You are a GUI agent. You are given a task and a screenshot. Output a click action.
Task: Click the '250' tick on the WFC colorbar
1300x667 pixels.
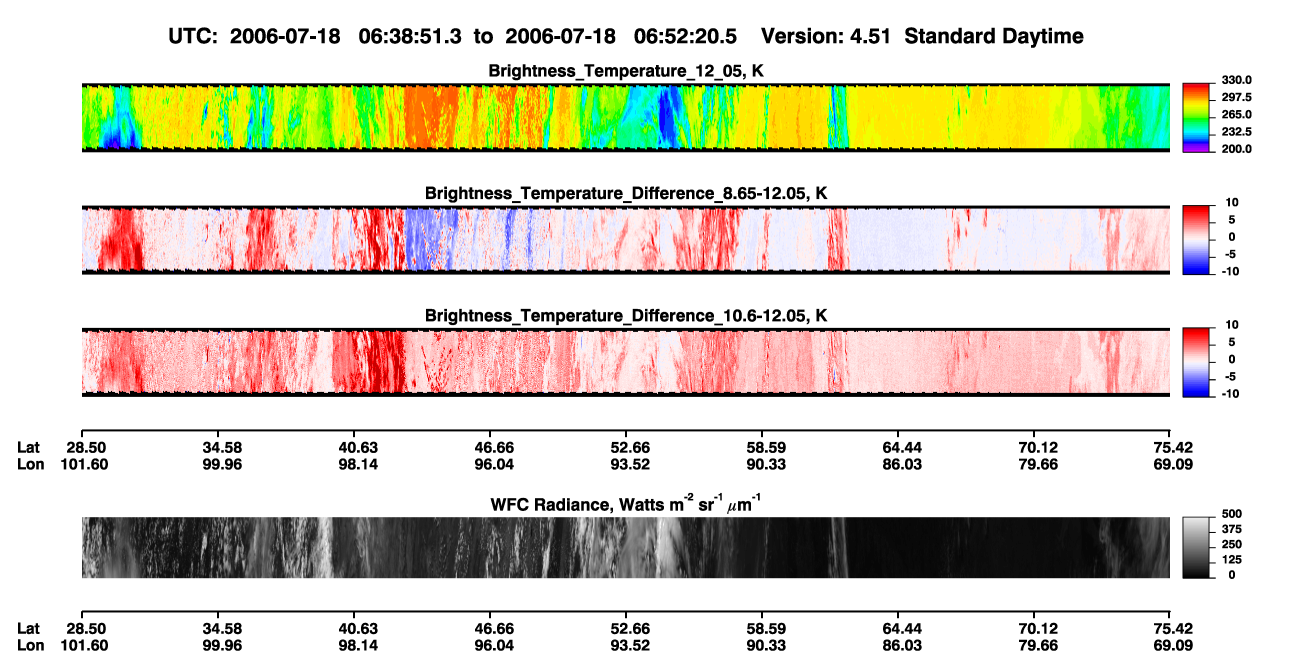[1232, 546]
